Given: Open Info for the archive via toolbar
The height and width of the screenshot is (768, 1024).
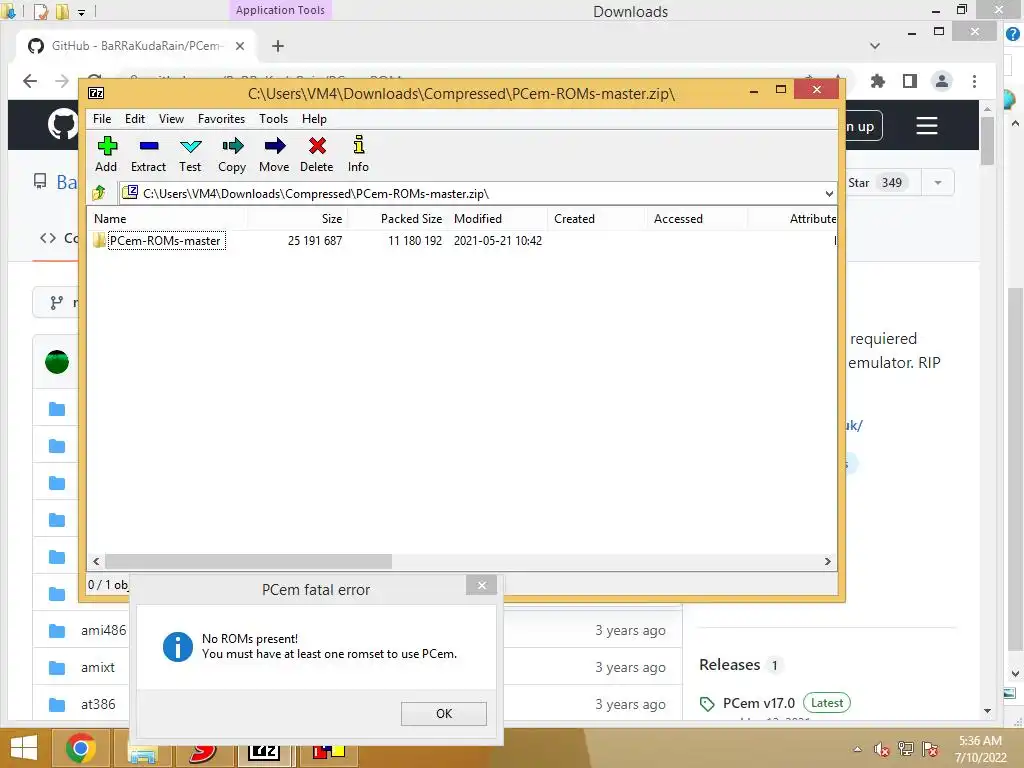Looking at the screenshot, I should coord(358,155).
